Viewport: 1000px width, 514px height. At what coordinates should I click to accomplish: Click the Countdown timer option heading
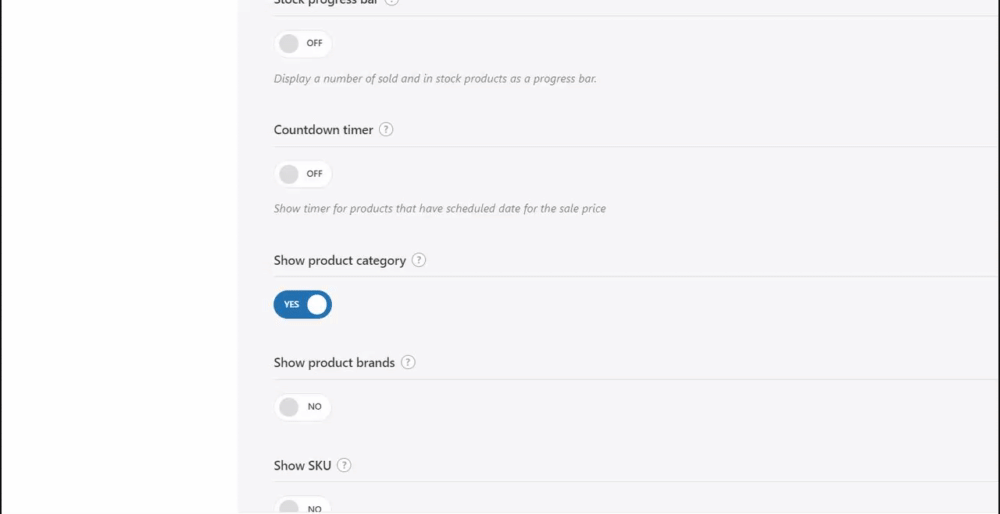pos(323,130)
